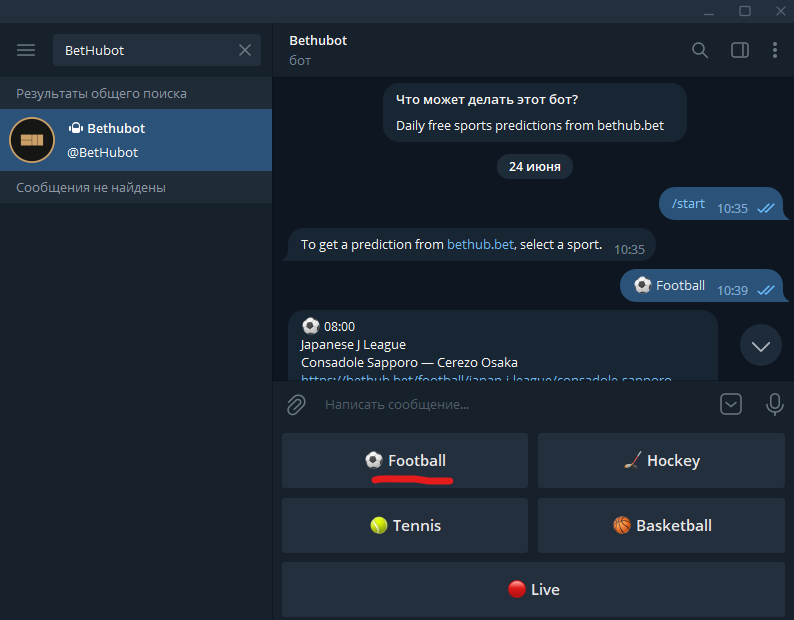The height and width of the screenshot is (620, 794).
Task: Toggle the right info sidebar panel
Action: click(x=740, y=50)
